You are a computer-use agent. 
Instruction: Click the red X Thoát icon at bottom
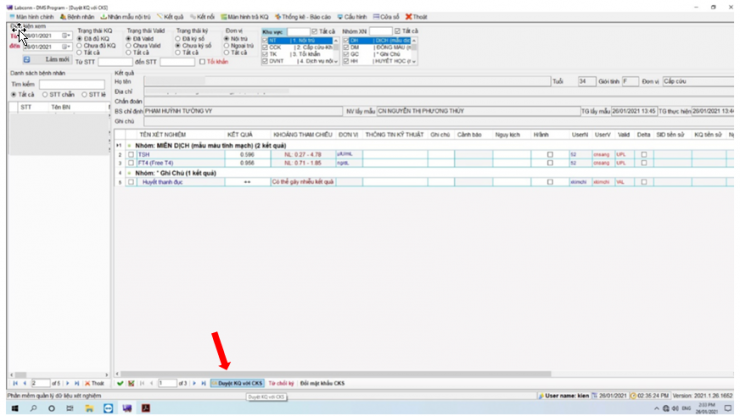(x=88, y=383)
